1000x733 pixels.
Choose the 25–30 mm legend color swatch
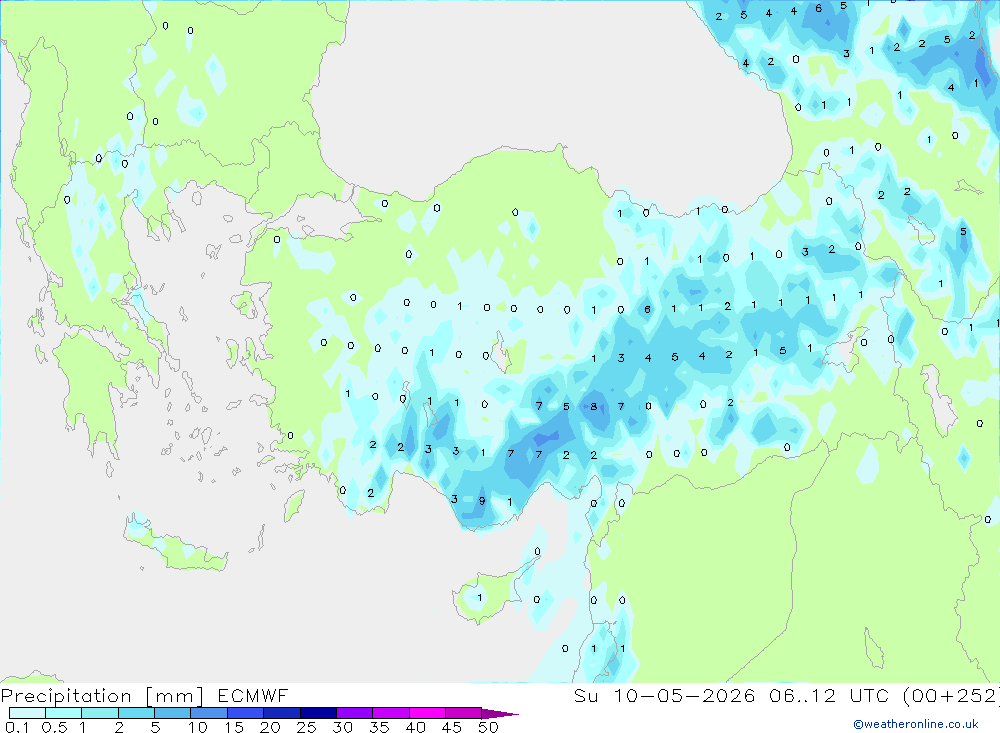click(x=318, y=713)
